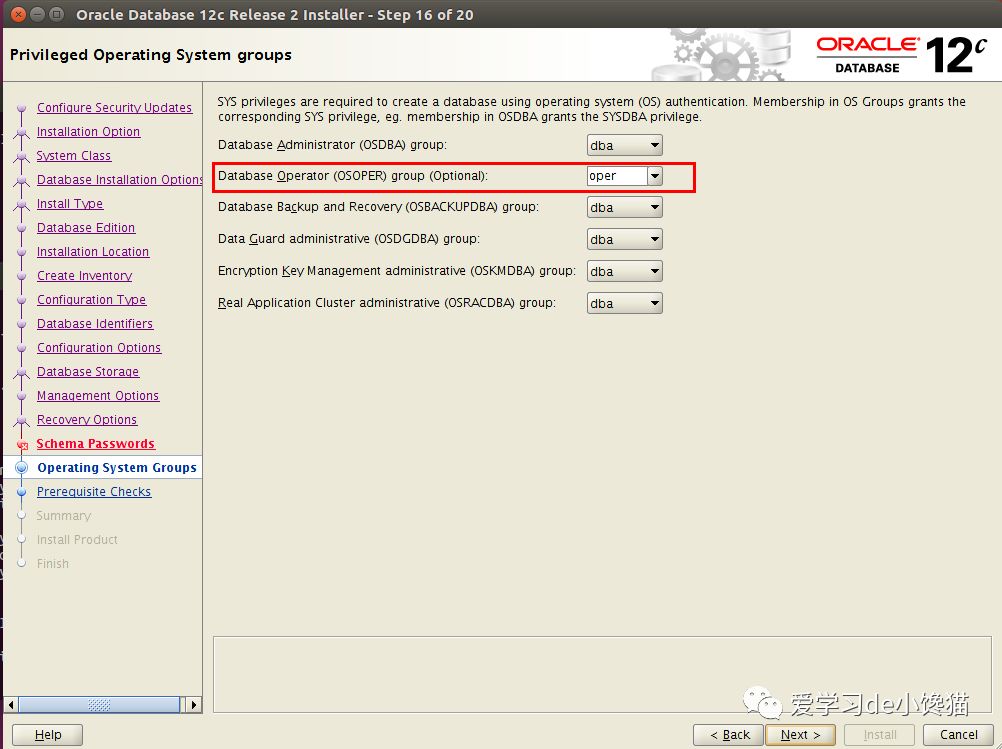Click left arrow of sidebar scrollbar
Image resolution: width=1002 pixels, height=749 pixels.
tap(11, 705)
